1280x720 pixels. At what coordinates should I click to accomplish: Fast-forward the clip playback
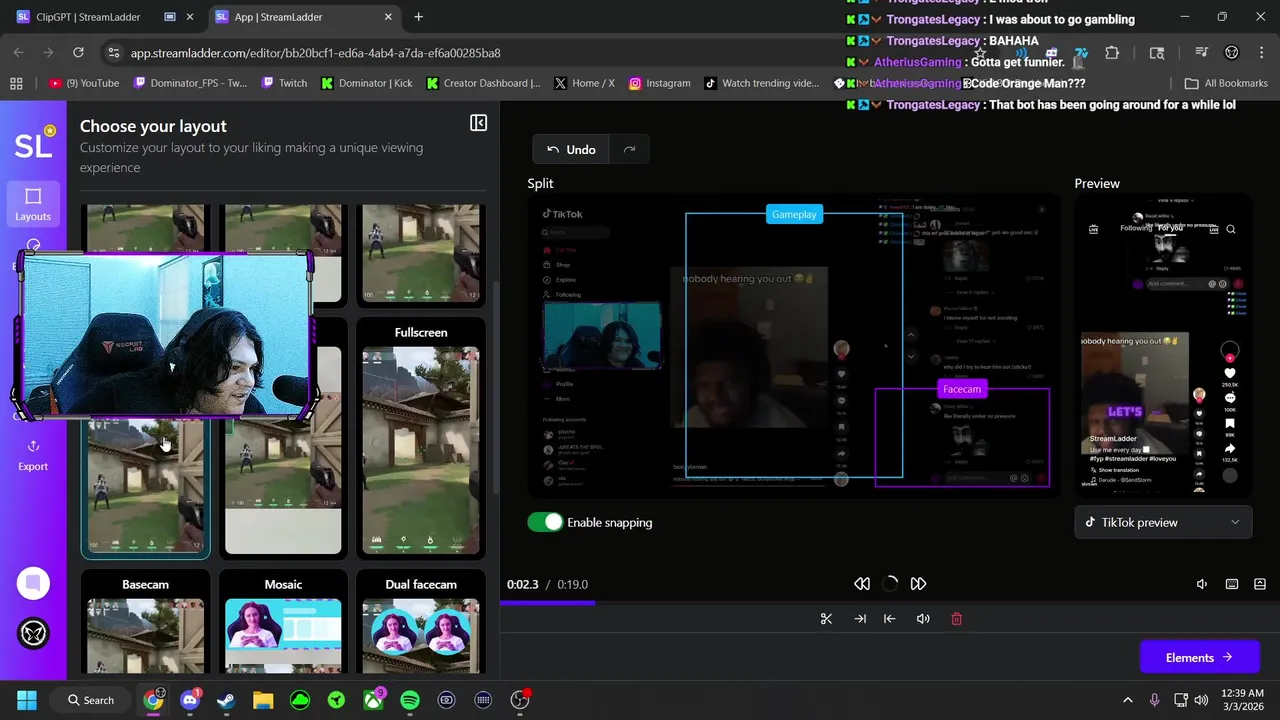click(x=918, y=584)
